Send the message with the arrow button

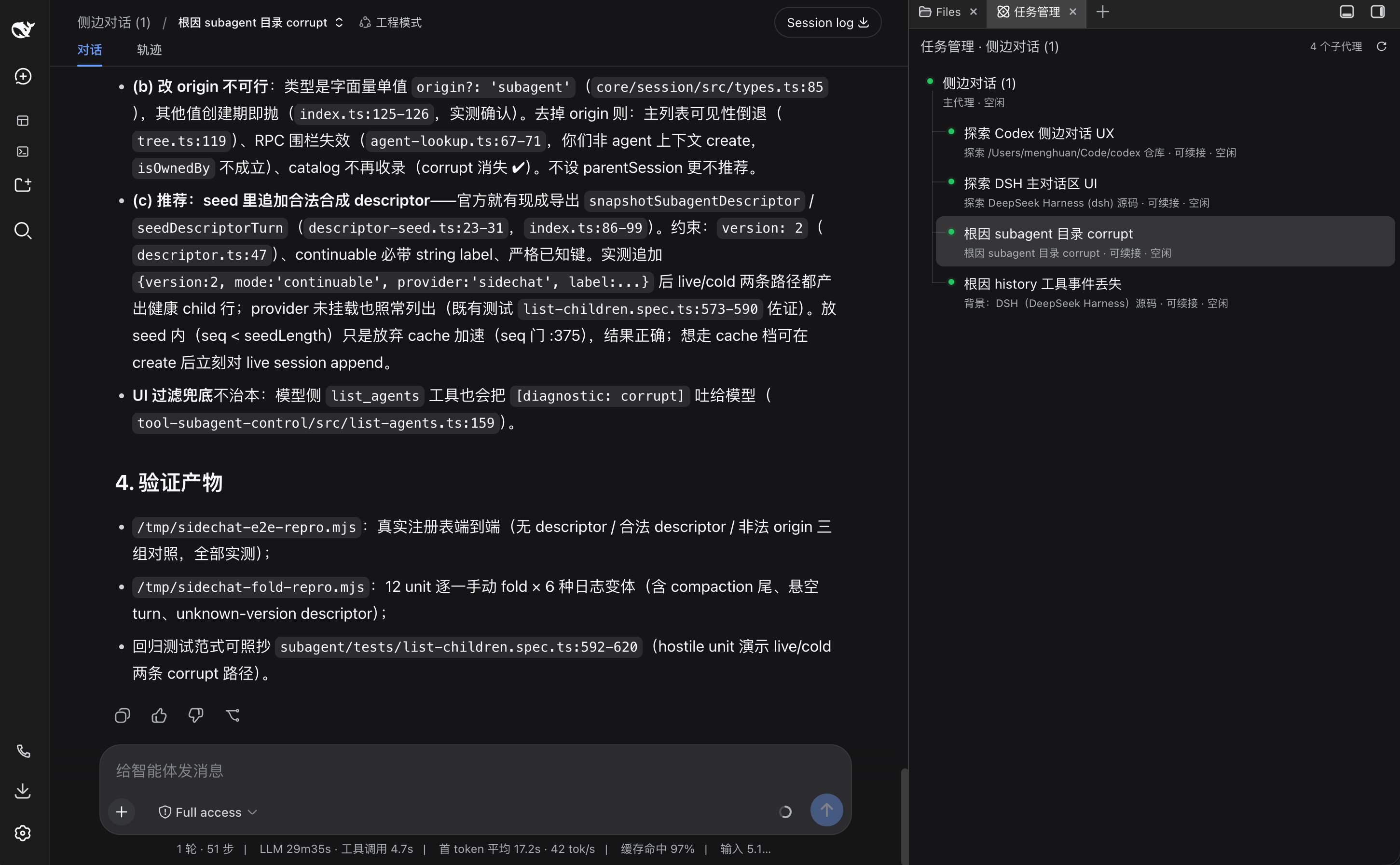(x=826, y=809)
